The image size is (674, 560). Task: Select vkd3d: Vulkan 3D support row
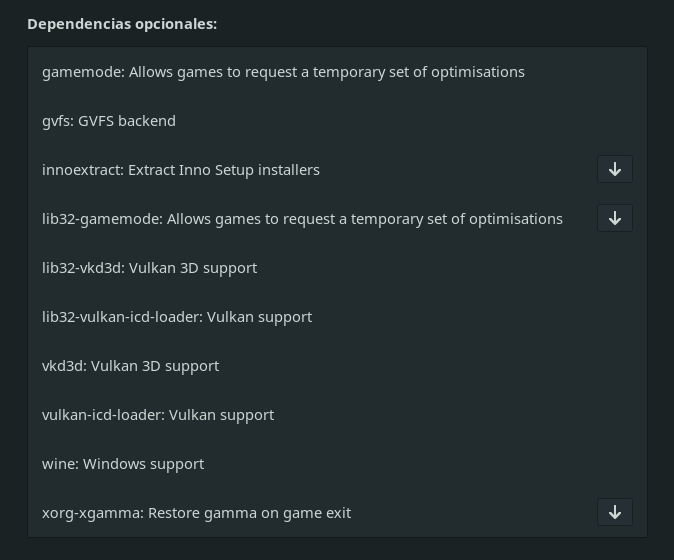coord(130,366)
